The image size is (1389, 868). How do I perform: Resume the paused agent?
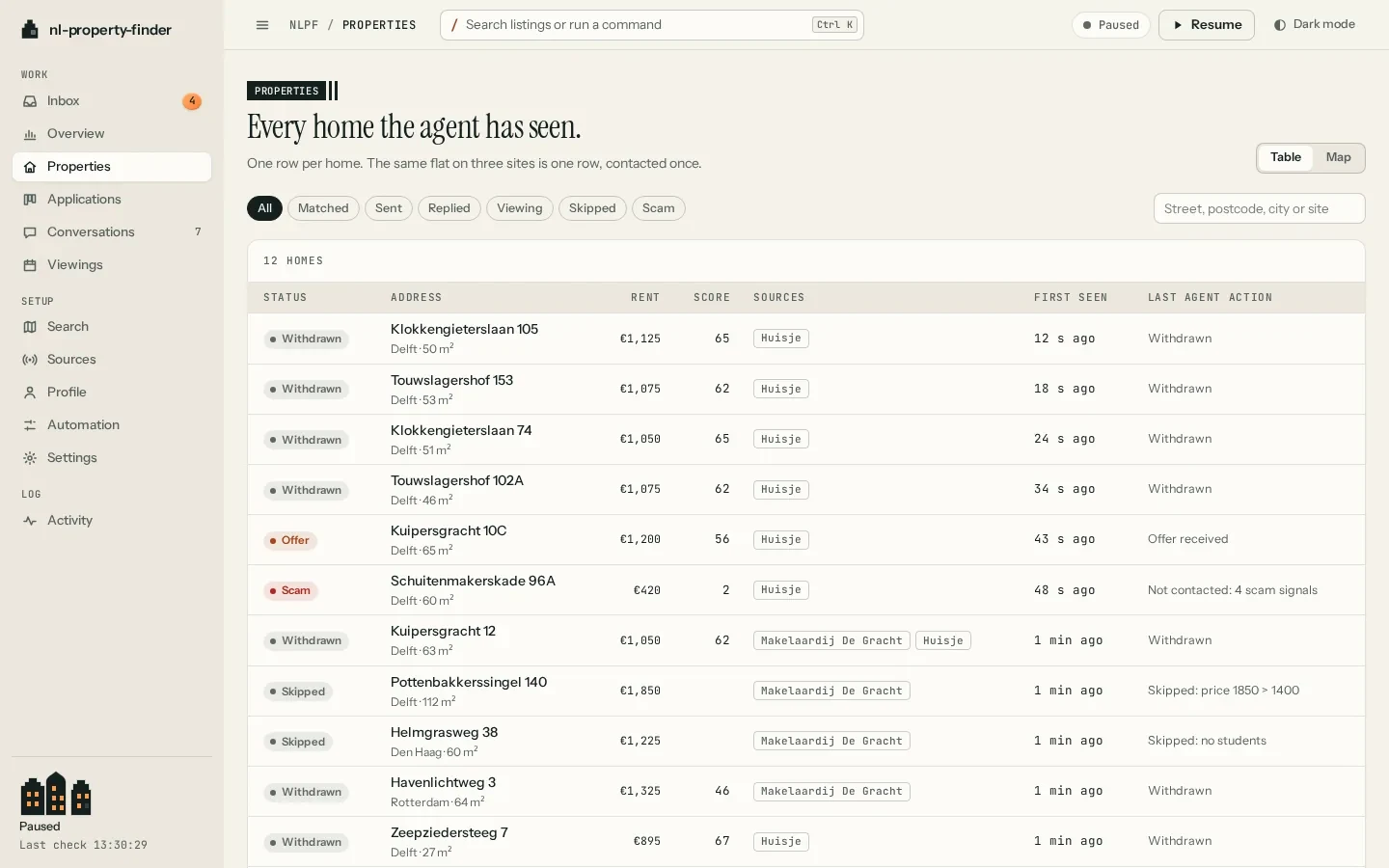click(x=1207, y=25)
